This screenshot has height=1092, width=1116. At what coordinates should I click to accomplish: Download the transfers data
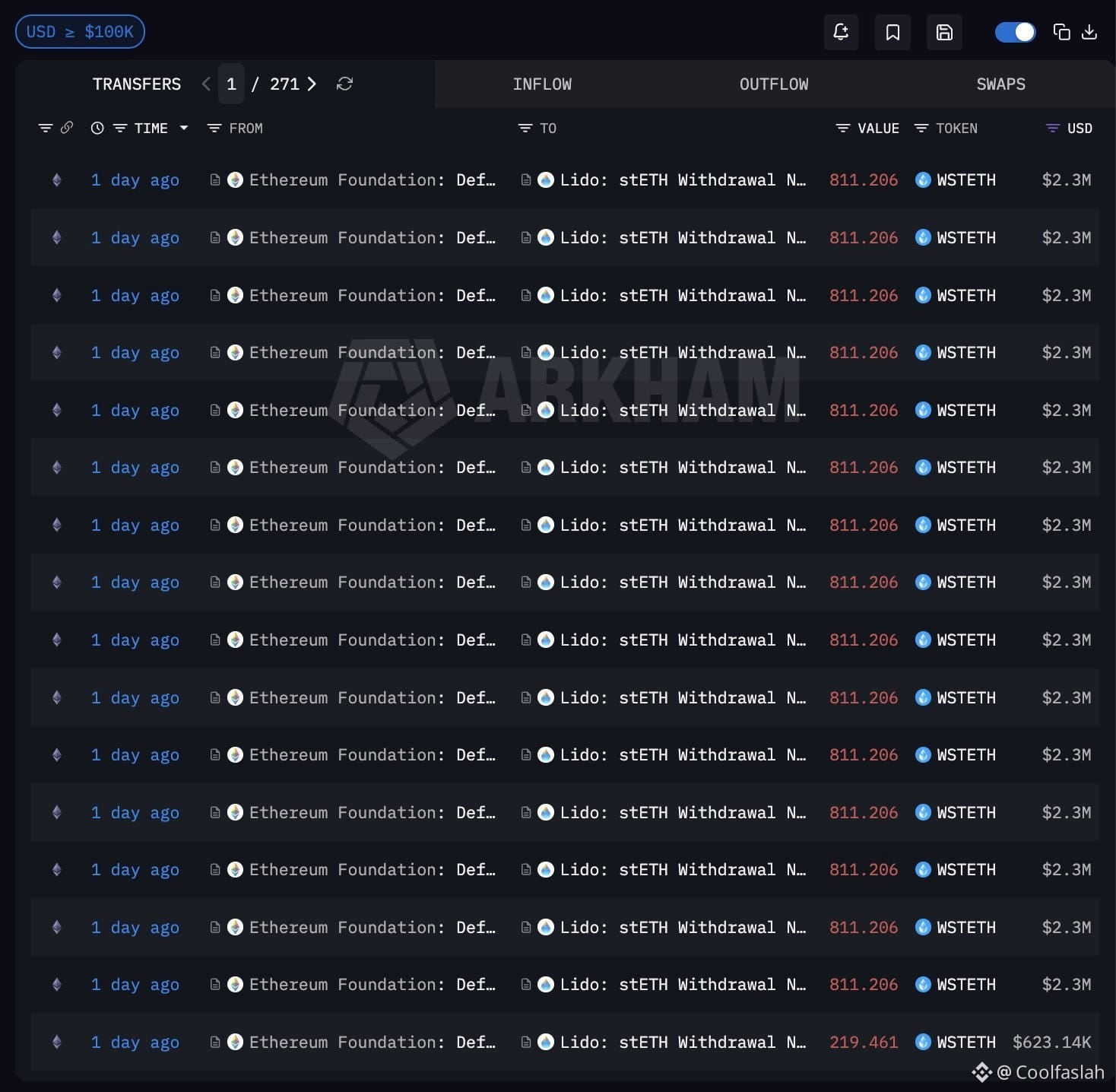[x=1089, y=32]
